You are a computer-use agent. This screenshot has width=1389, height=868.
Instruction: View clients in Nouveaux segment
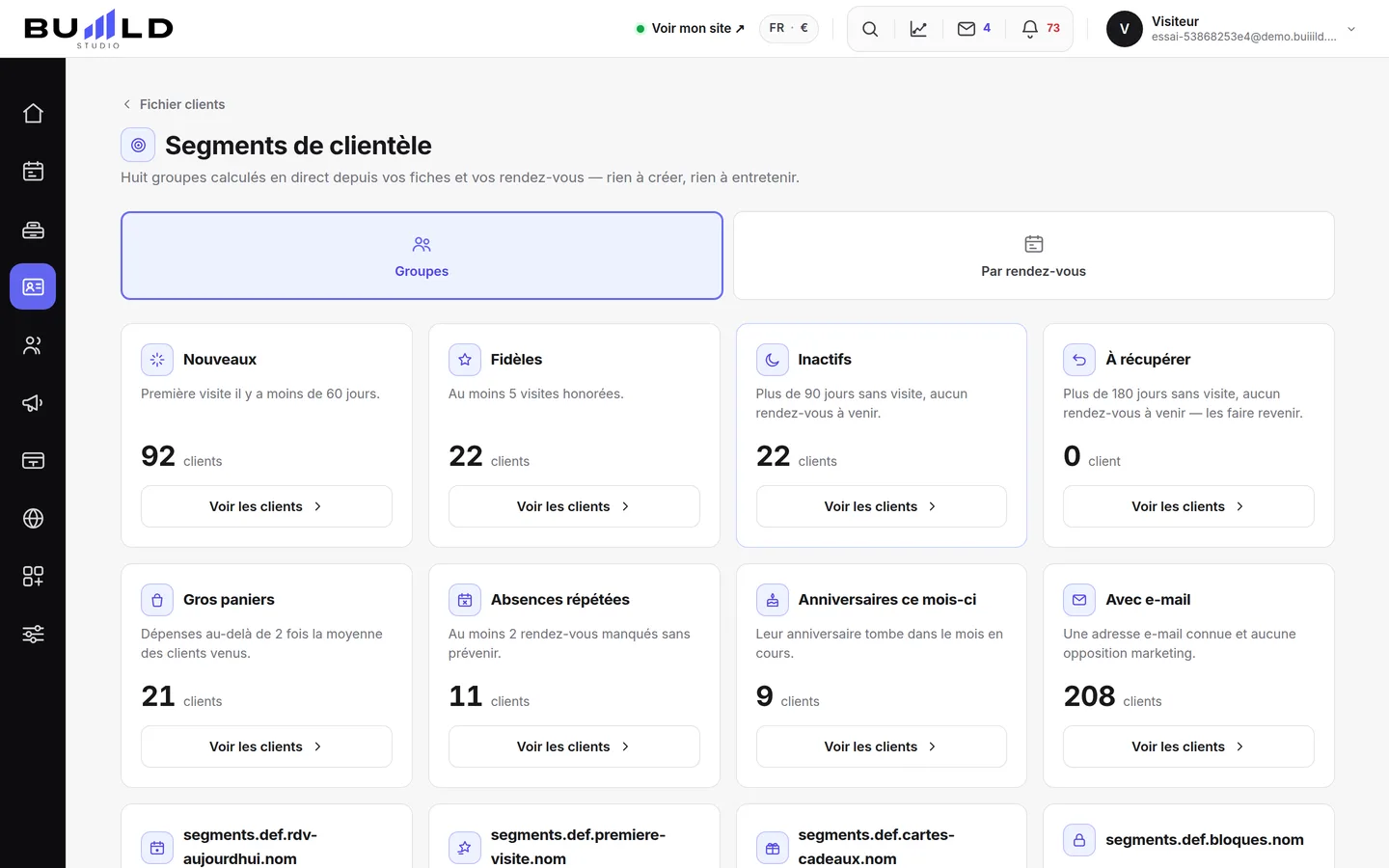(266, 506)
